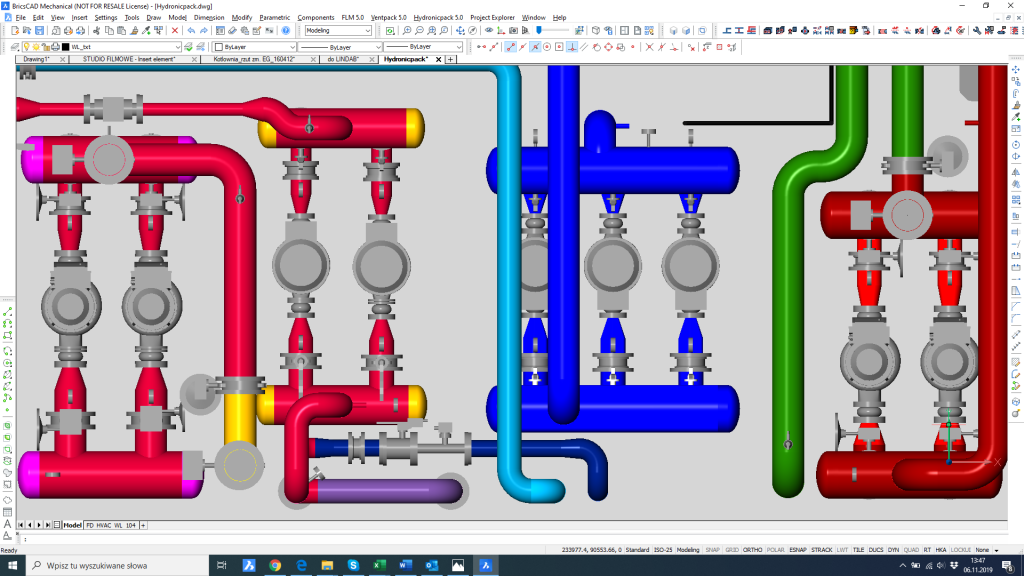
Task: Click the Undo arrow icon
Action: coord(191,31)
